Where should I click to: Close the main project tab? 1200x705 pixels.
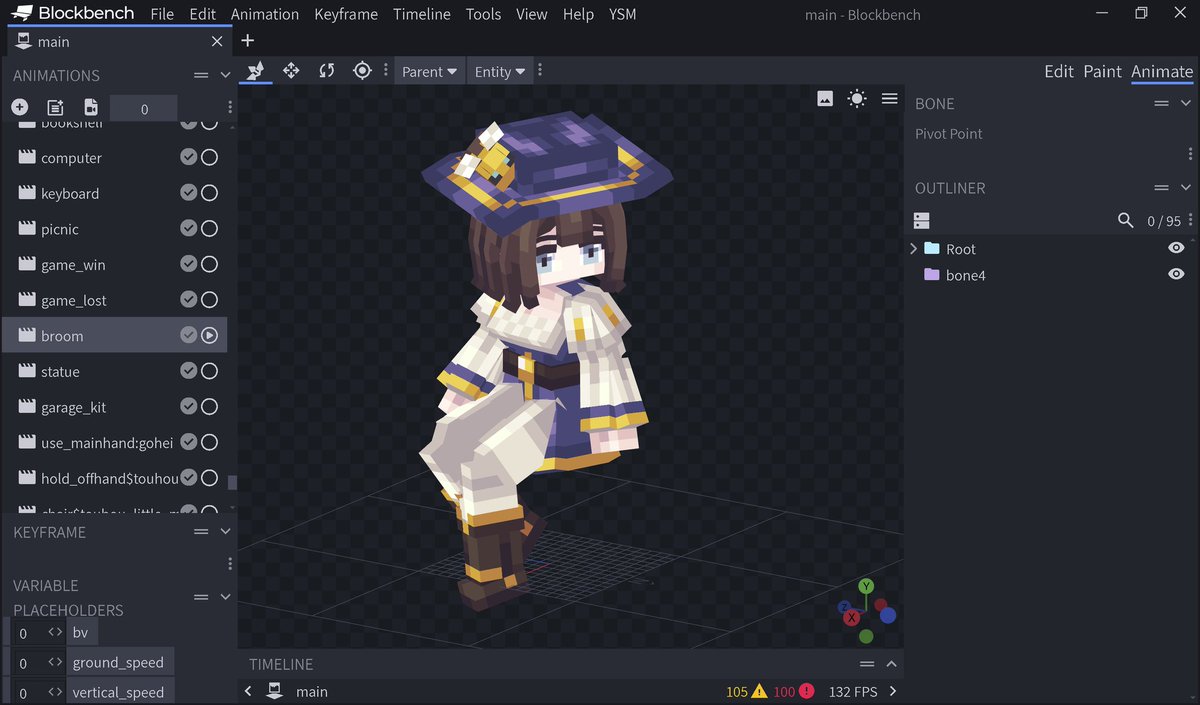(x=217, y=42)
